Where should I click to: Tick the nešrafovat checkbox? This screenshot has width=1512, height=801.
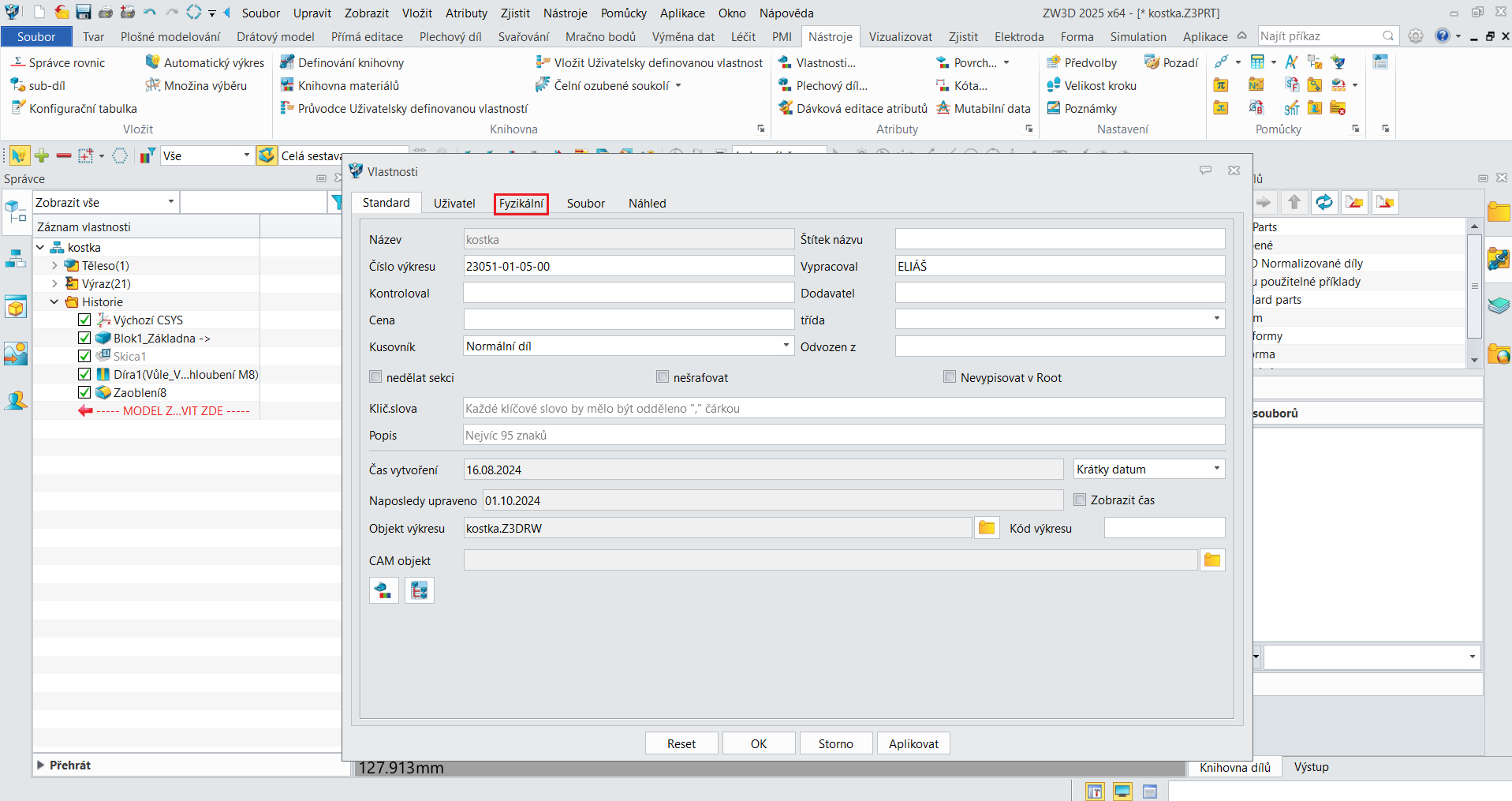tap(663, 377)
